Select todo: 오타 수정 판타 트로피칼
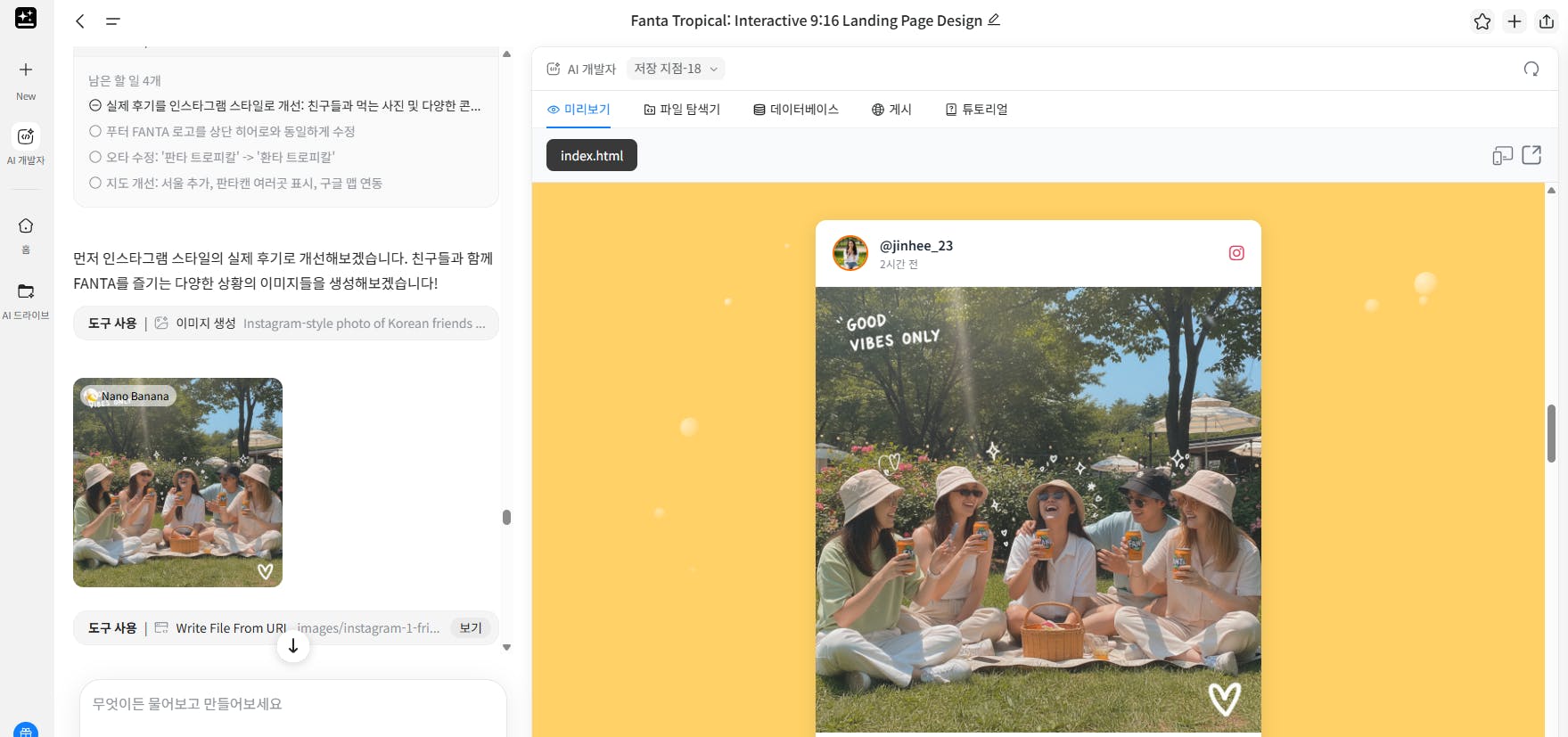The width and height of the screenshot is (1568, 737). click(x=212, y=157)
